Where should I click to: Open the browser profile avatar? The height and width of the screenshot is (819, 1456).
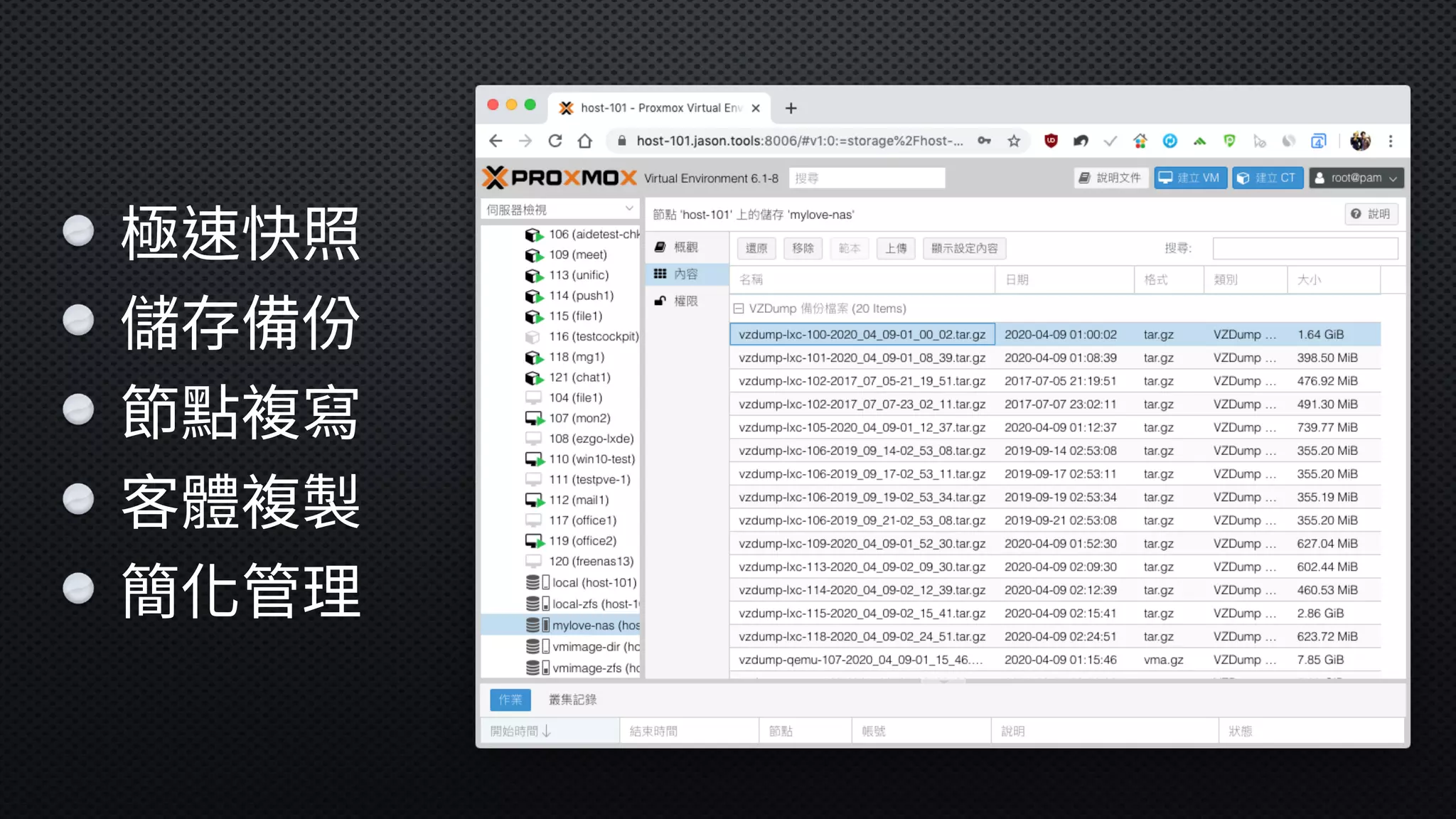1360,141
